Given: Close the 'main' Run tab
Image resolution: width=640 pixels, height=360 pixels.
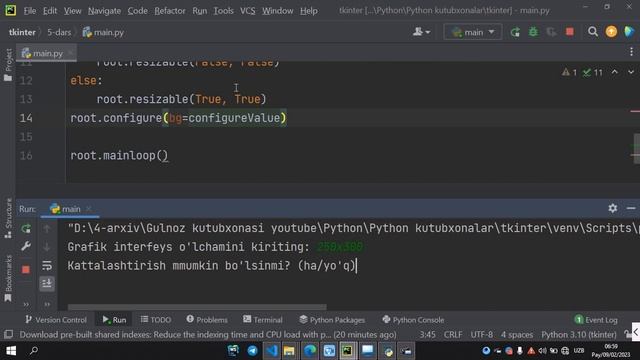Looking at the screenshot, I should pos(88,209).
